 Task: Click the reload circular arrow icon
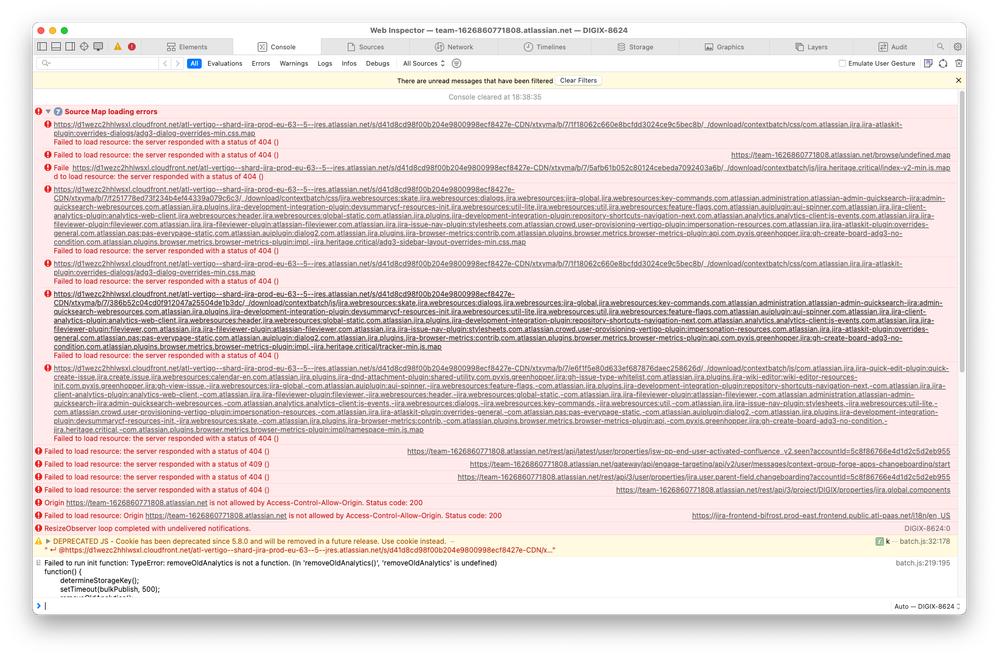[x=943, y=63]
